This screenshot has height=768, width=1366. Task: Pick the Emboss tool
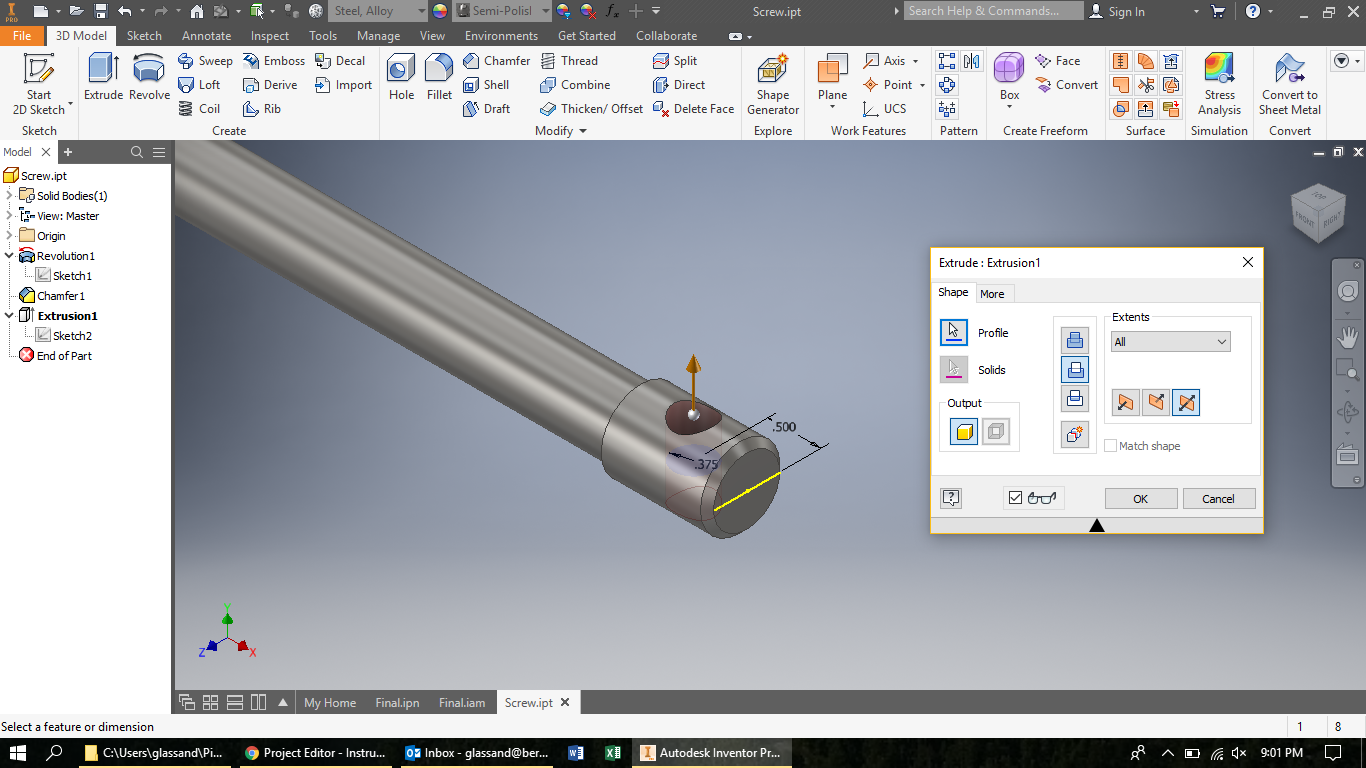click(274, 61)
